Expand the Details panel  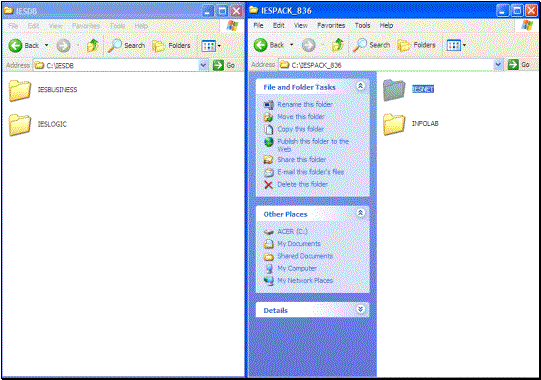[x=361, y=309]
